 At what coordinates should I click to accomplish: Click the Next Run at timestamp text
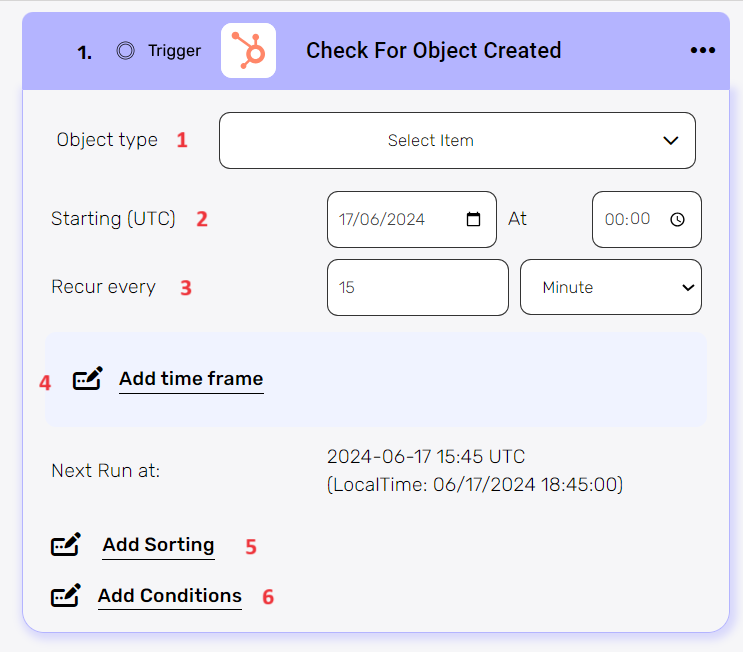[x=425, y=458]
